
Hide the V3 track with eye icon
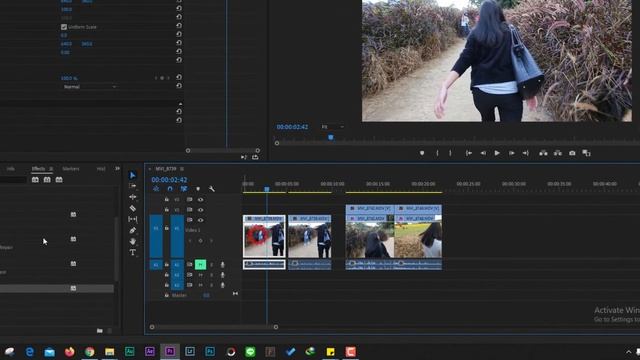(x=200, y=200)
